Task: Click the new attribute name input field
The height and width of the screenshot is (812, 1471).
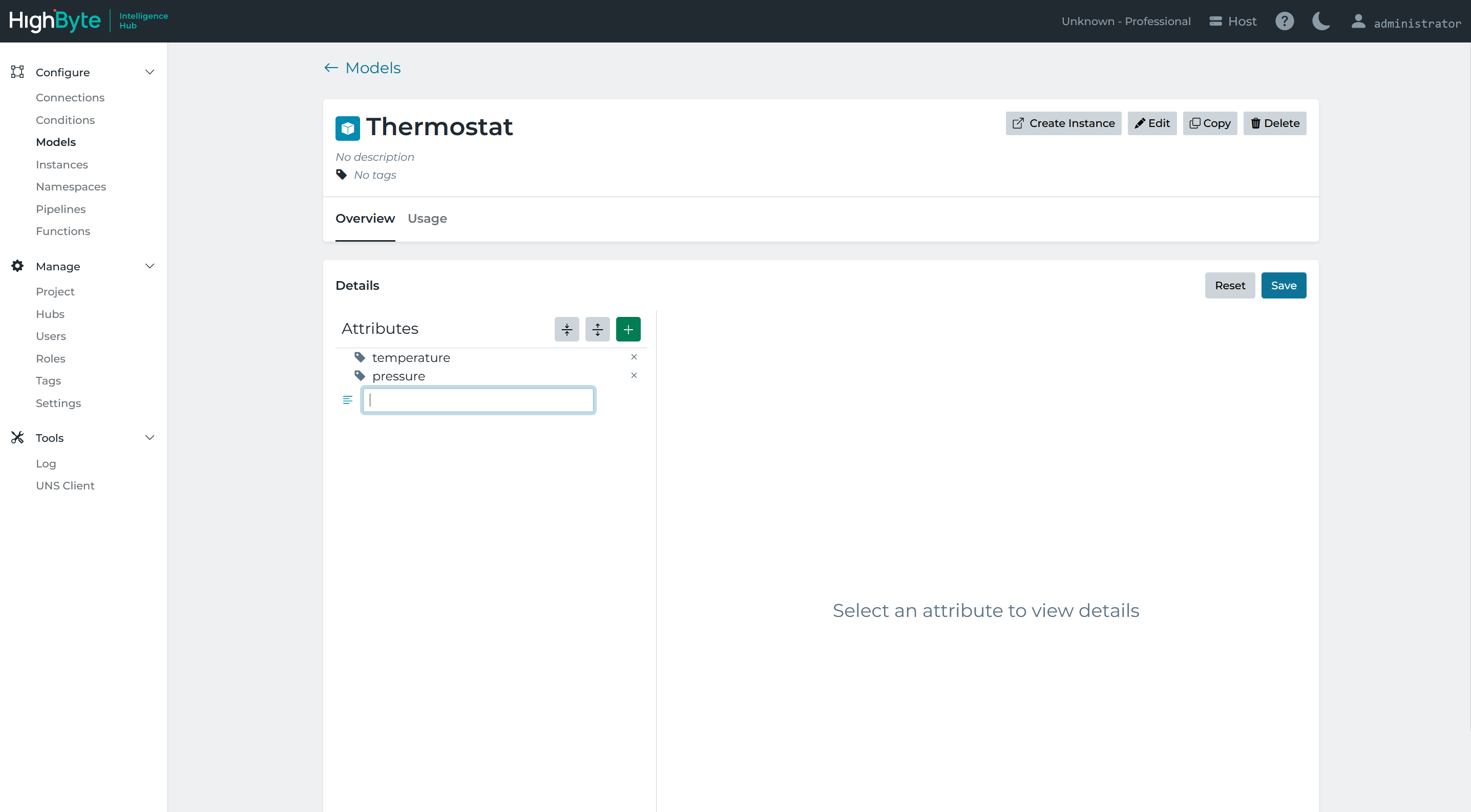Action: click(x=478, y=400)
